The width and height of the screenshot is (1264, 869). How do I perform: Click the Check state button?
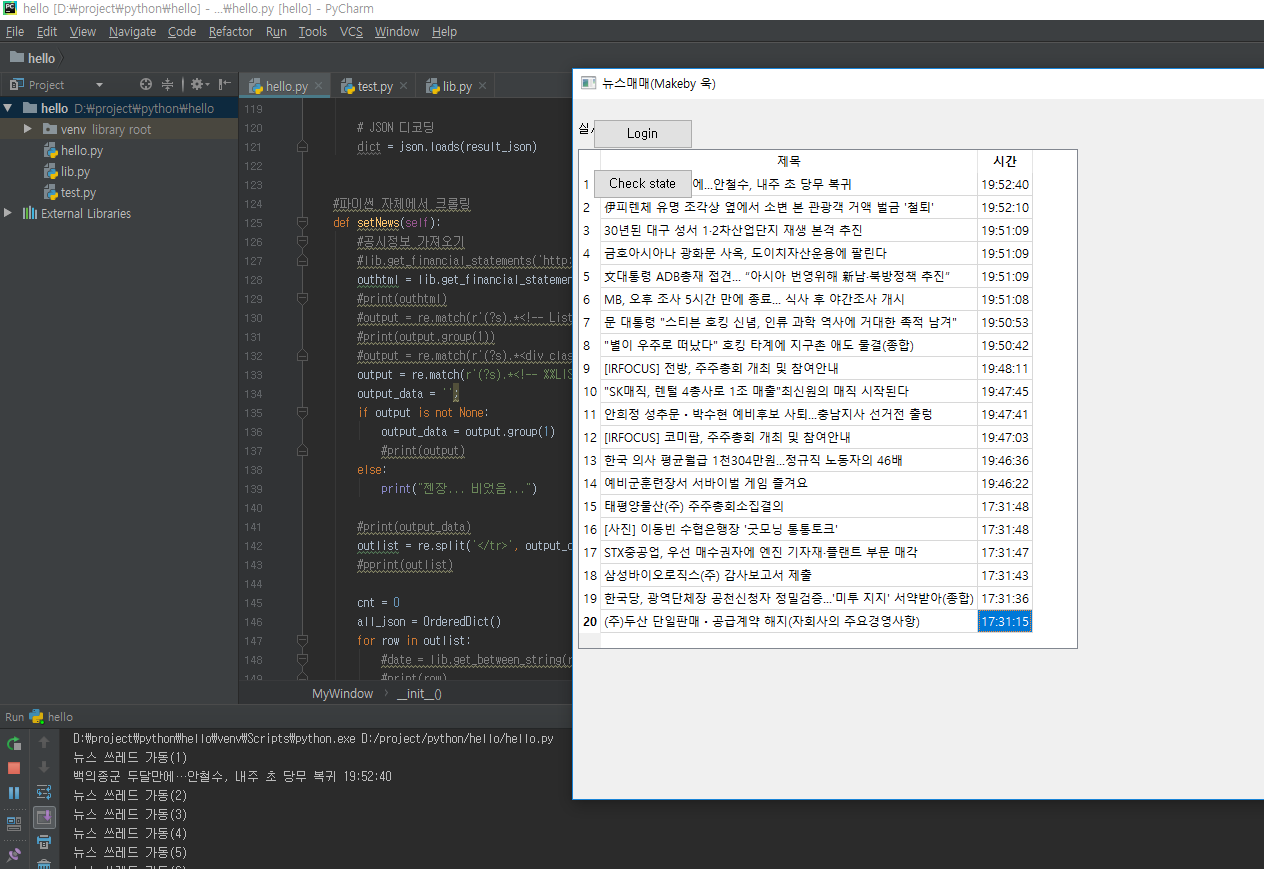[642, 183]
